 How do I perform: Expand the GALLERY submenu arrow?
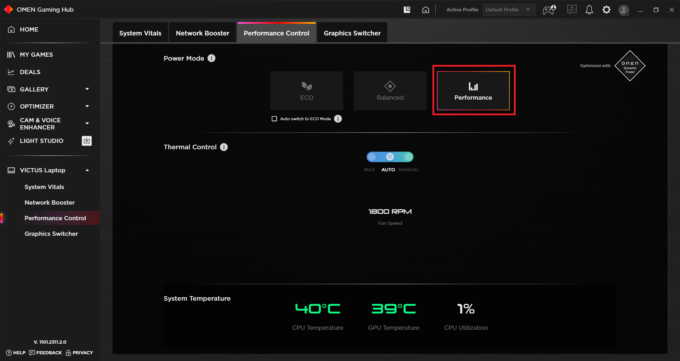(87, 89)
